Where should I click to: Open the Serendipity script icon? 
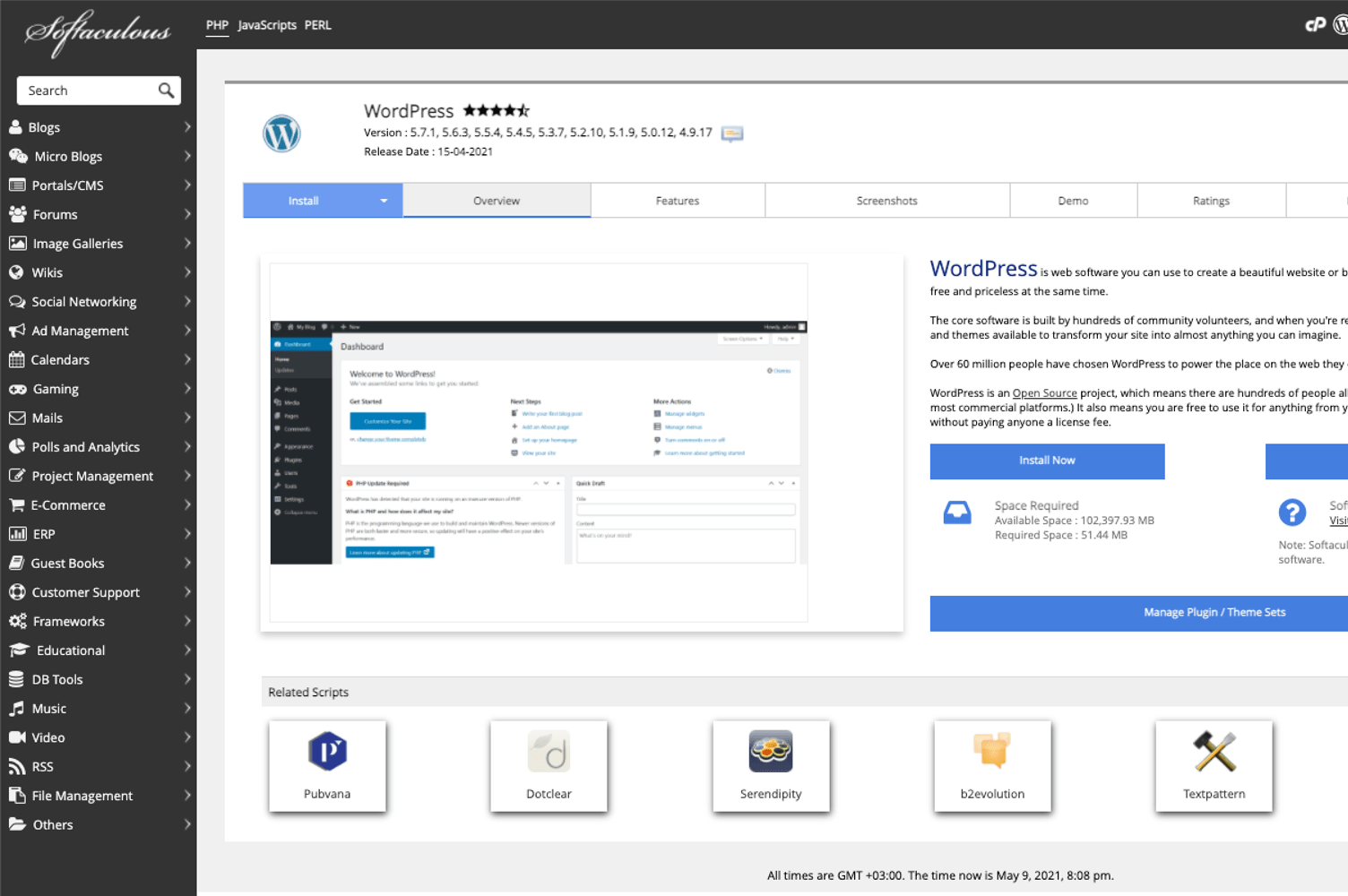(x=771, y=752)
